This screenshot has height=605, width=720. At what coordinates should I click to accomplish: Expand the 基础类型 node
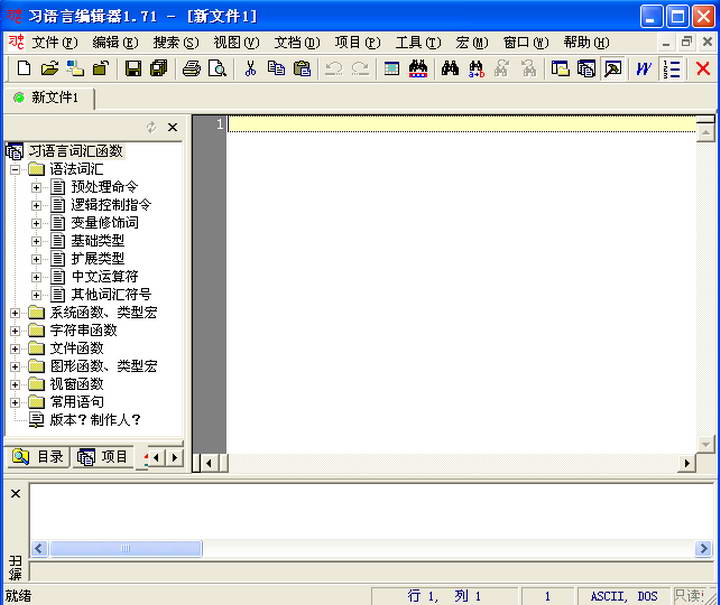36,241
